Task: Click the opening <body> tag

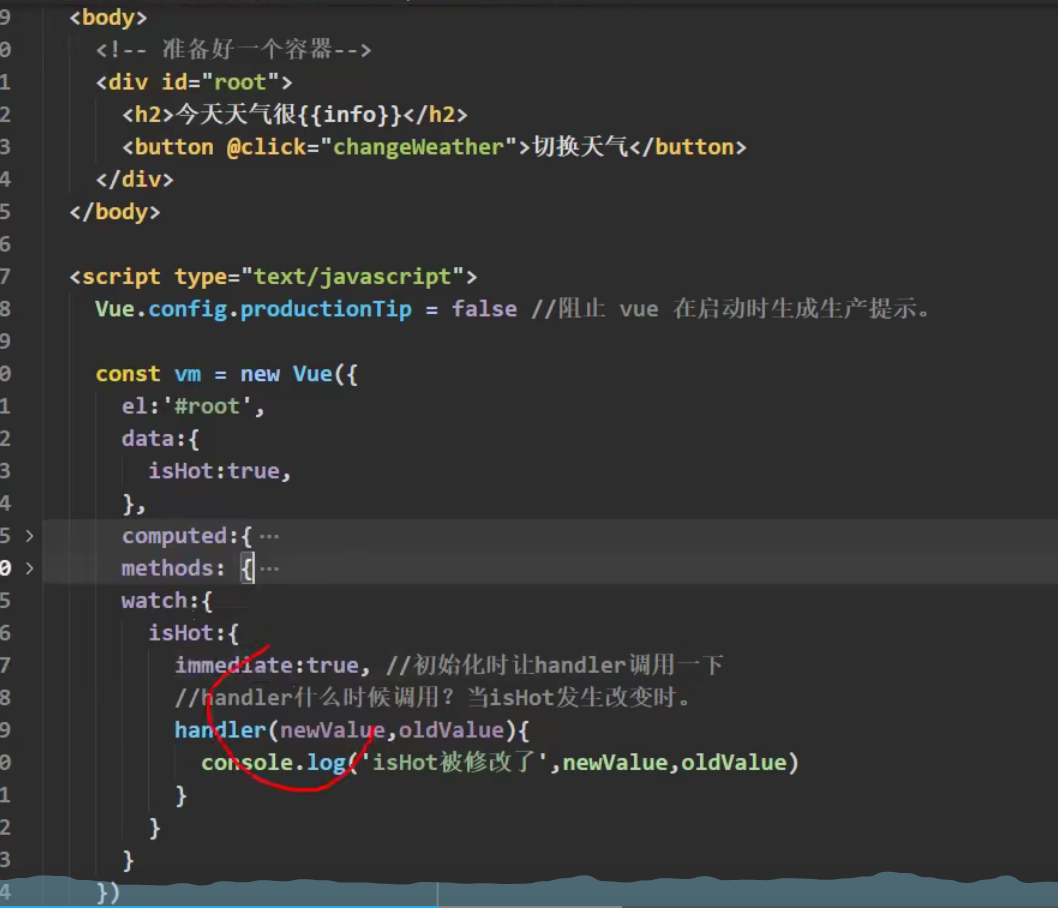Action: 108,17
